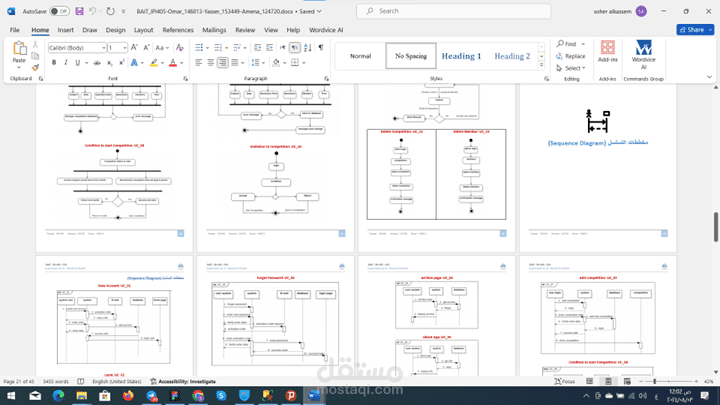Click Replace in Editing group
The width and height of the screenshot is (720, 405).
pyautogui.click(x=571, y=56)
